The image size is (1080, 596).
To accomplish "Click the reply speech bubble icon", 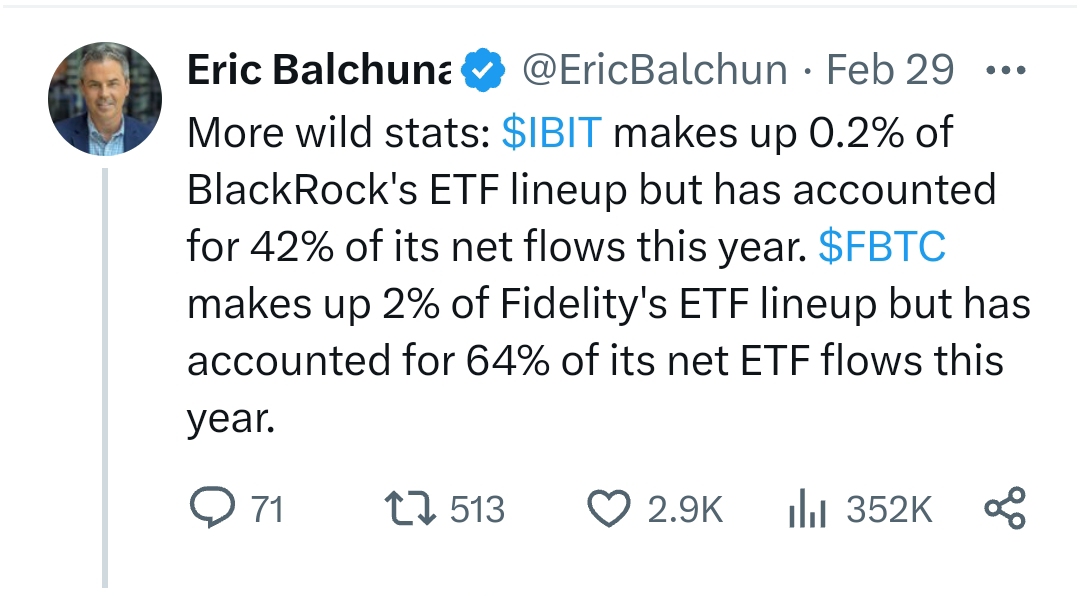I will (x=211, y=509).
